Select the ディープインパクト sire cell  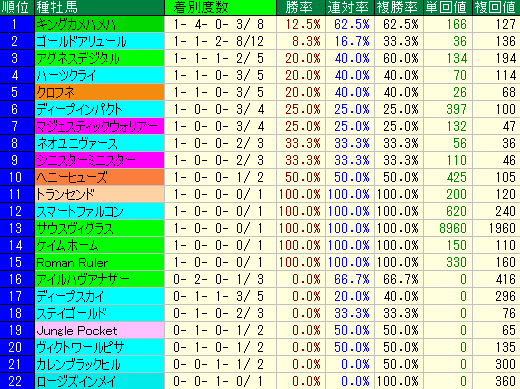click(x=99, y=109)
